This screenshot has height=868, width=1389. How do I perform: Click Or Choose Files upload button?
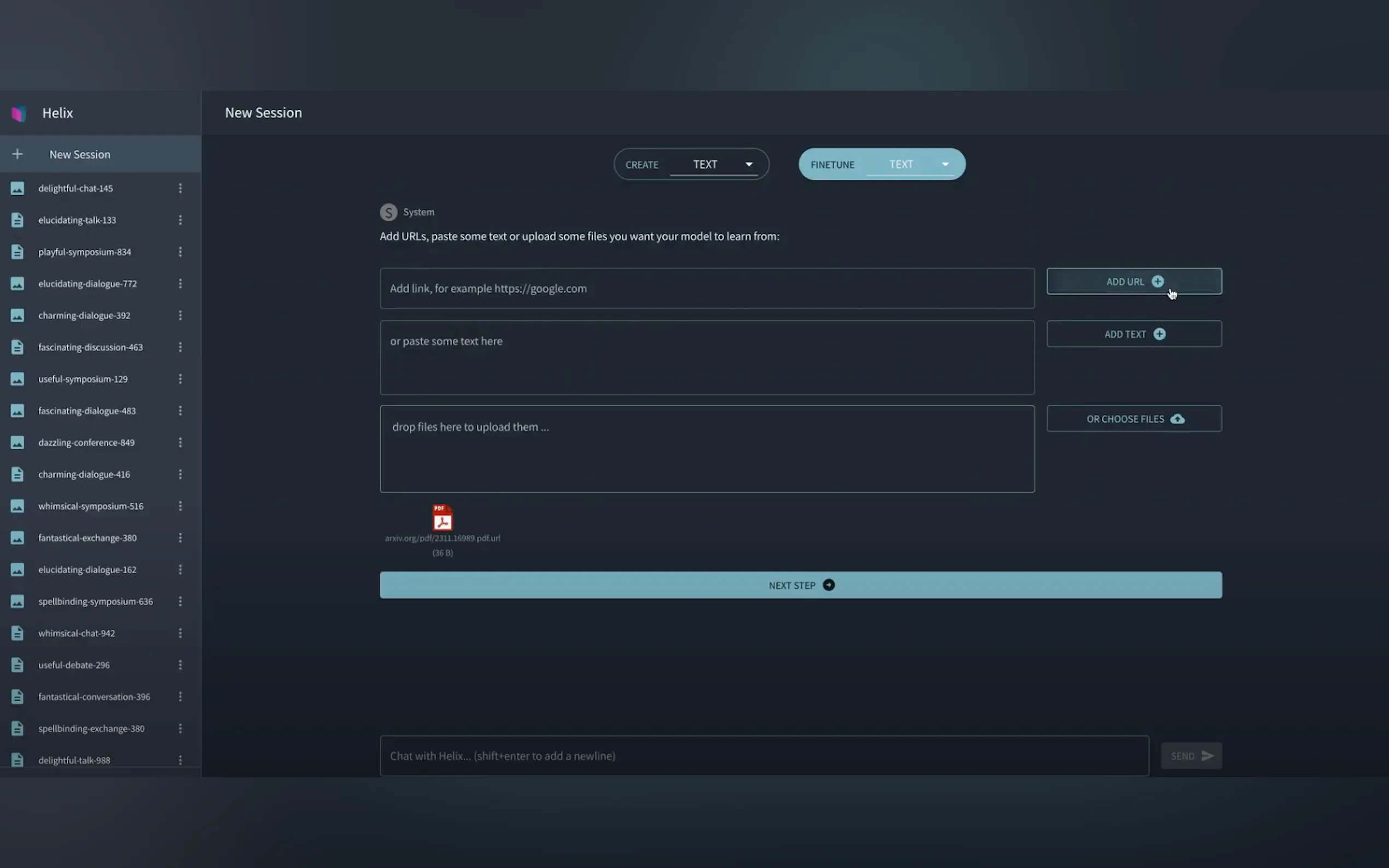tap(1134, 419)
